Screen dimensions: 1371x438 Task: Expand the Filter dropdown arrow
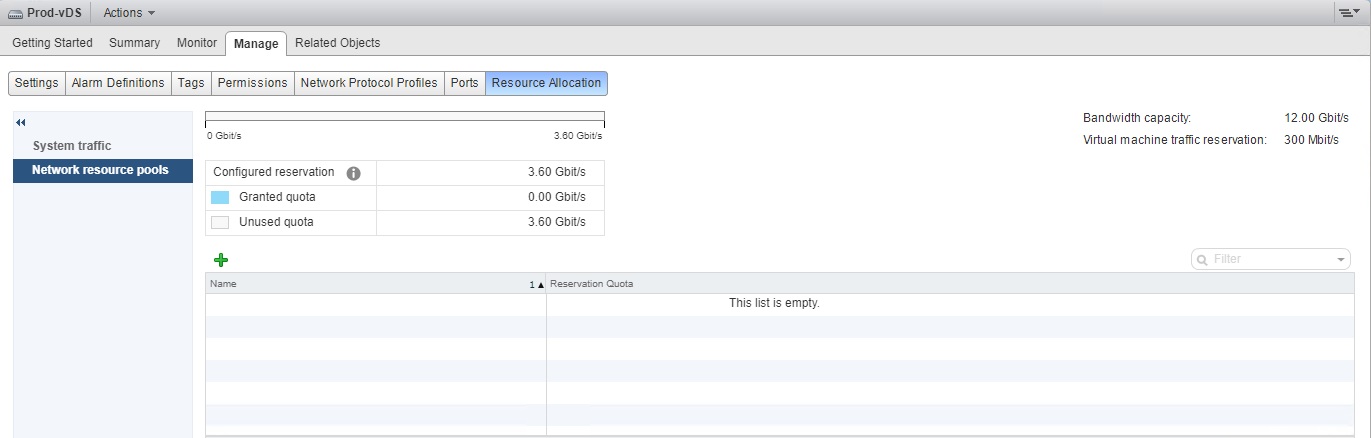point(1341,260)
